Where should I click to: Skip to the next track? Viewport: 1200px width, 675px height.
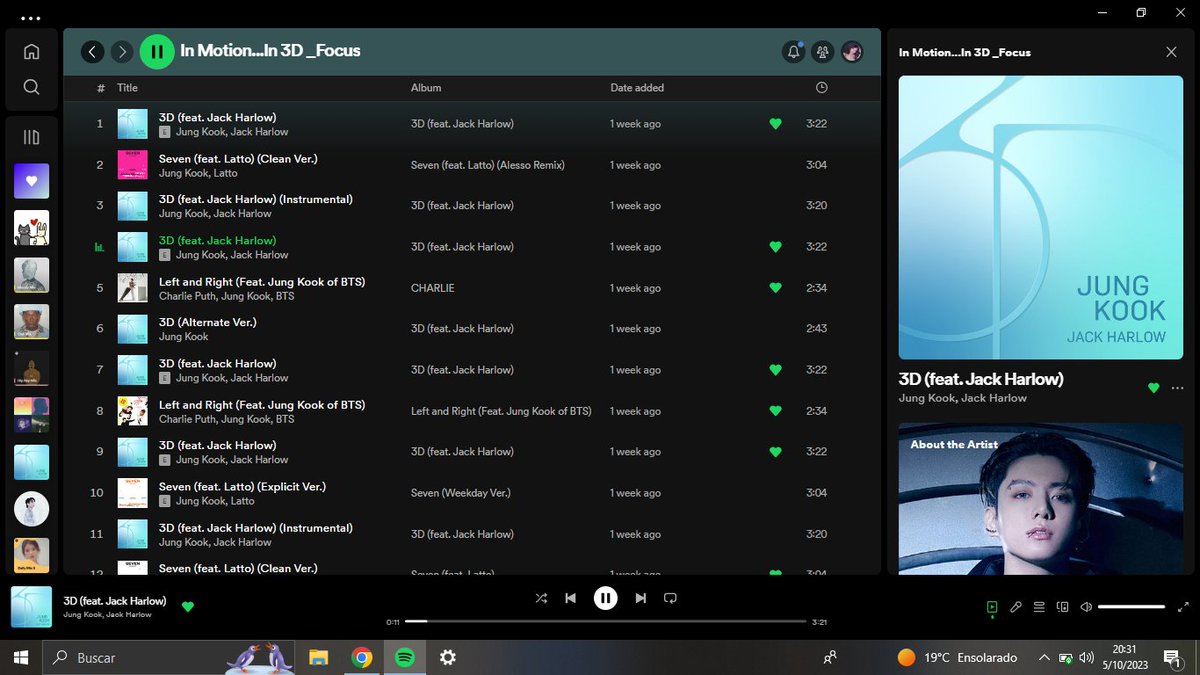point(640,598)
